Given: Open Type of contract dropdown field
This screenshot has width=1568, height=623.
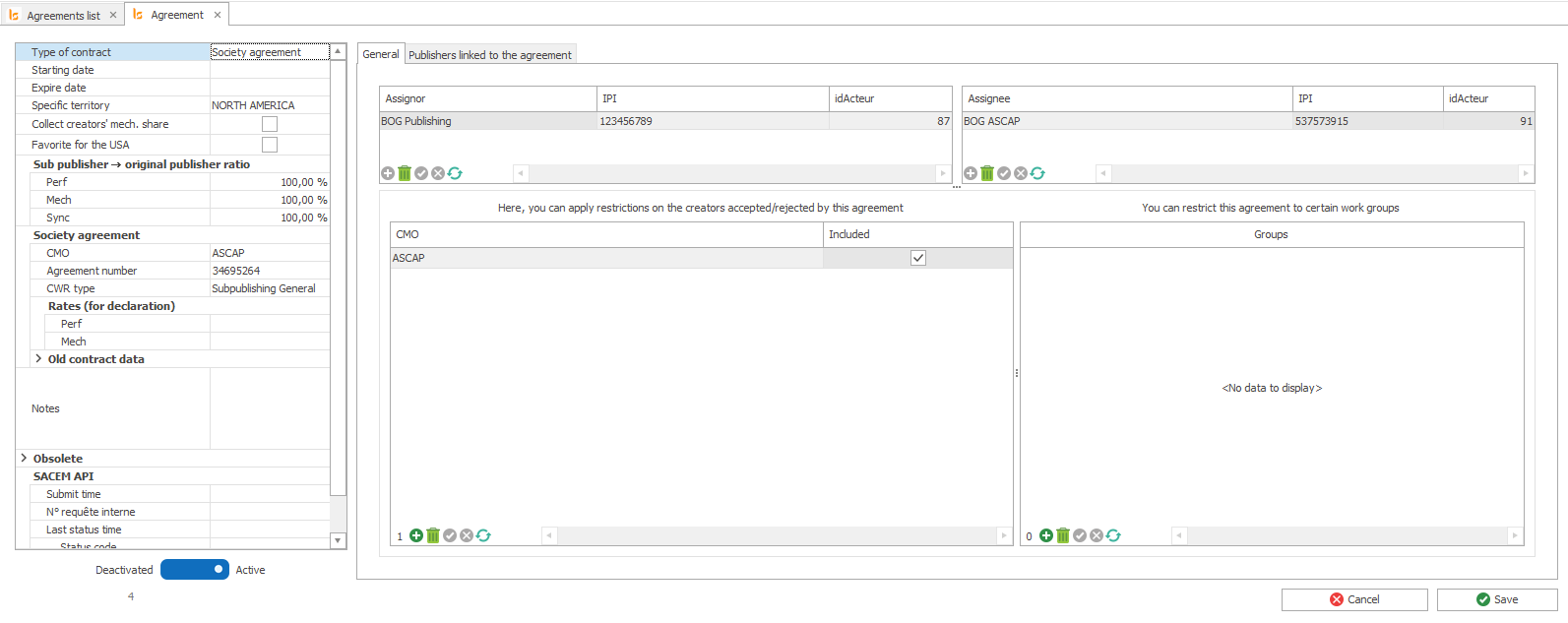Looking at the screenshot, I should coord(269,52).
